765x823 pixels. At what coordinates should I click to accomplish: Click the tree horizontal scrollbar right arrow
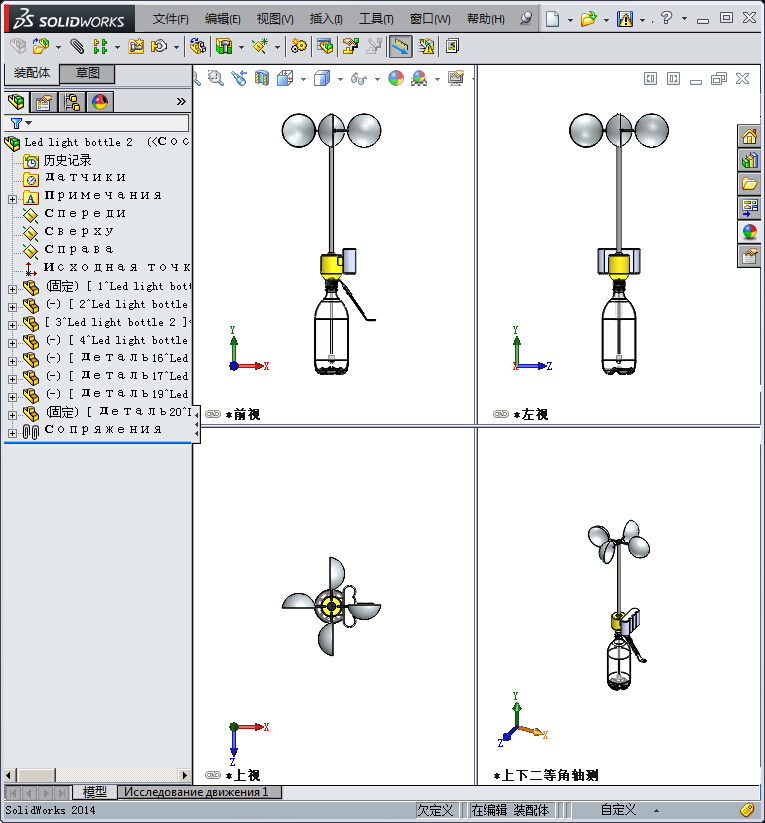pos(184,775)
